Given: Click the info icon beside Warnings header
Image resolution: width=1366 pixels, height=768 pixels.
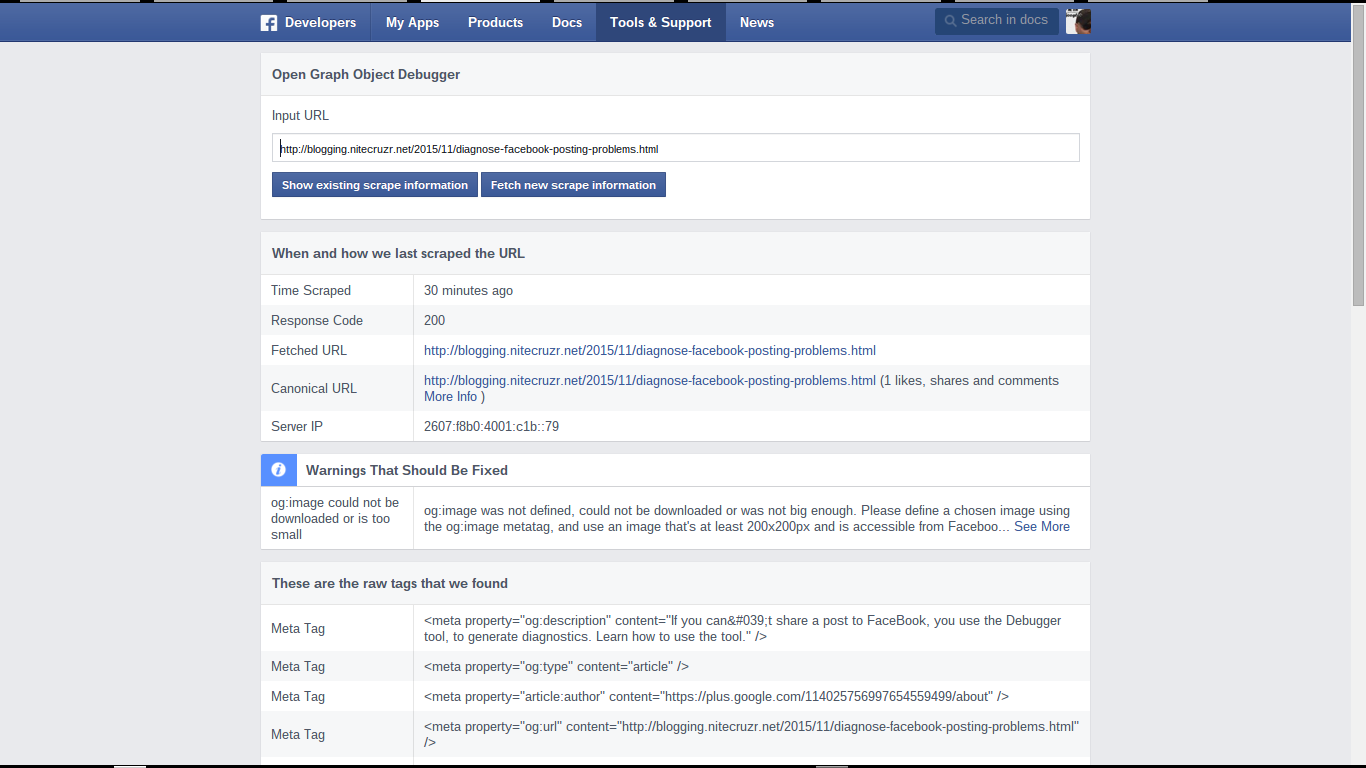Looking at the screenshot, I should click(x=278, y=469).
